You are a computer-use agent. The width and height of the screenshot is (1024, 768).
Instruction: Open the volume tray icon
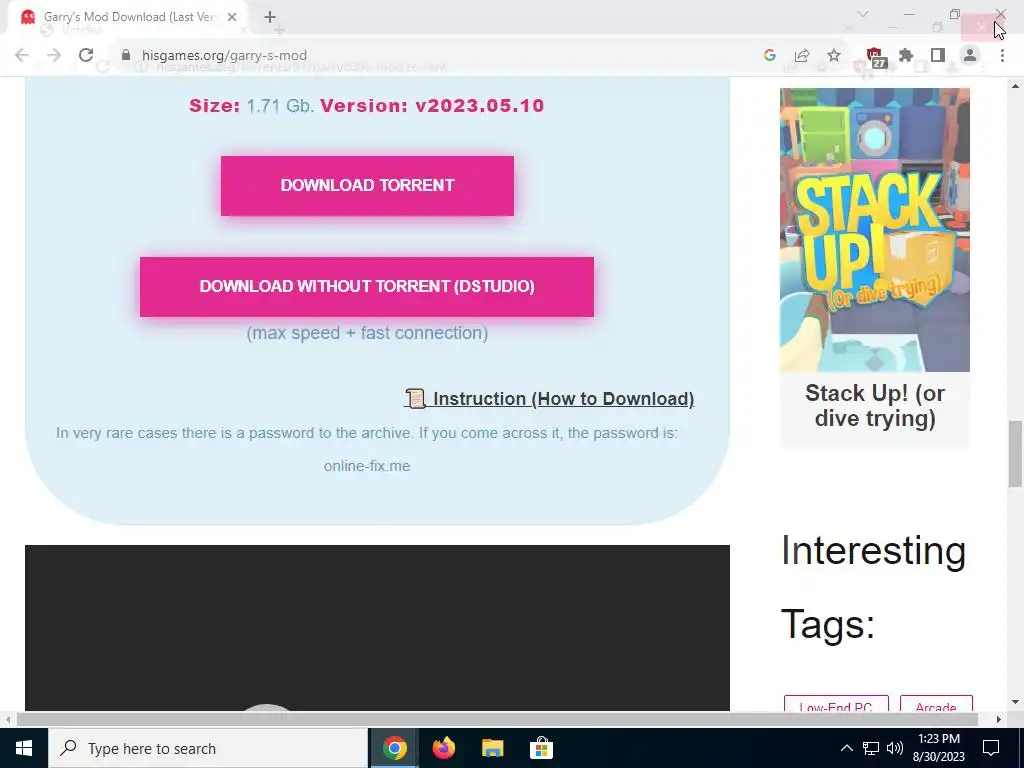click(x=895, y=748)
